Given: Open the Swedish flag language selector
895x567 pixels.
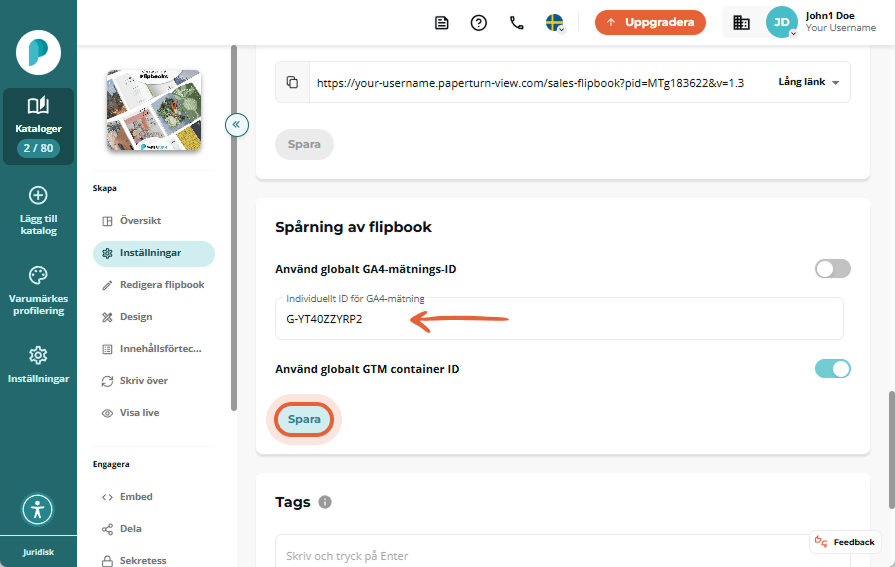Looking at the screenshot, I should tap(555, 23).
